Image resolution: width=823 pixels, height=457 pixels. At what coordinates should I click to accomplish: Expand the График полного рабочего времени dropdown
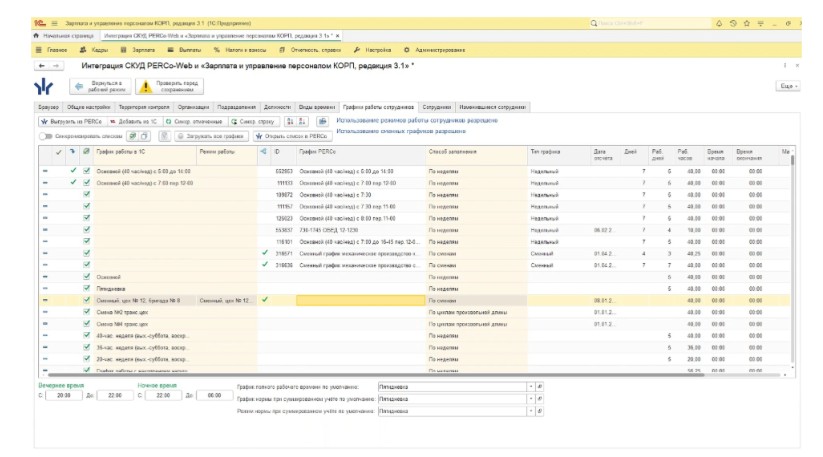click(532, 385)
